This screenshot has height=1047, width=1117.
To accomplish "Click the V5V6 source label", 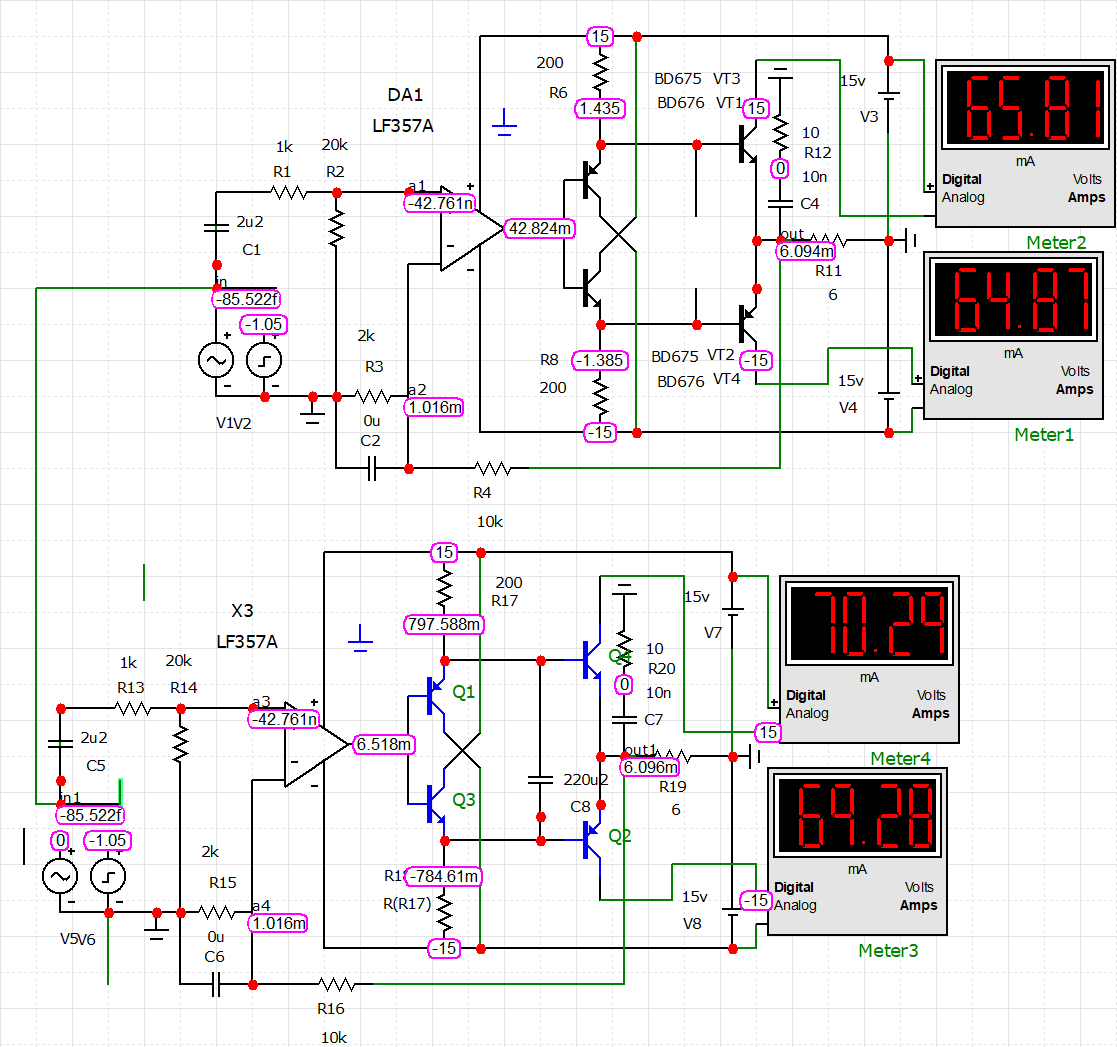I will click(x=78, y=939).
